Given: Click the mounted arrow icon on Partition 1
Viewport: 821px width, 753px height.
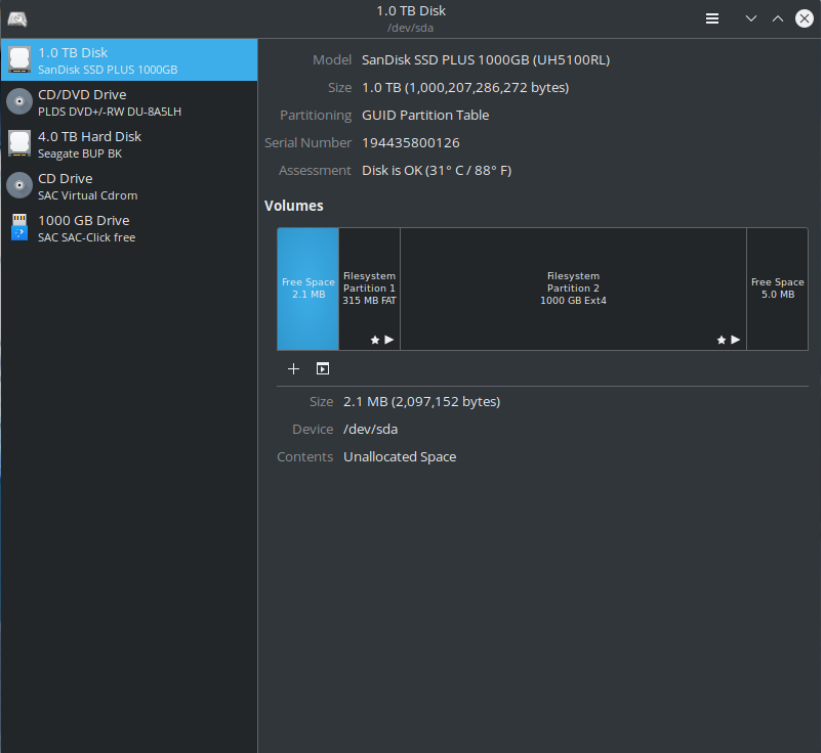Looking at the screenshot, I should click(x=389, y=339).
